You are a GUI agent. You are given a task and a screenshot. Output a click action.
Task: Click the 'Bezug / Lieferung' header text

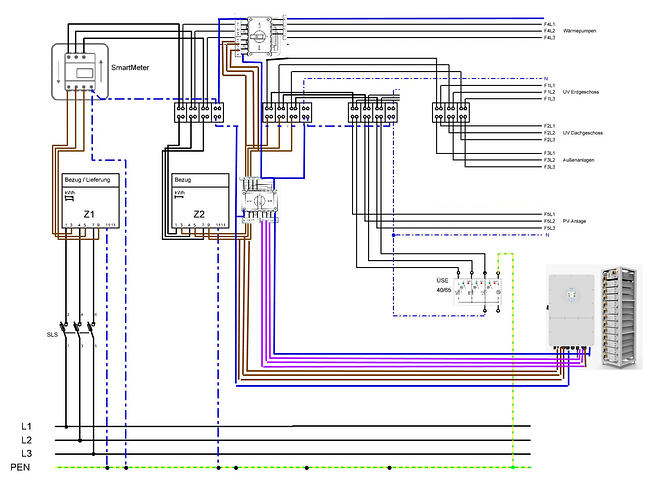[87, 180]
